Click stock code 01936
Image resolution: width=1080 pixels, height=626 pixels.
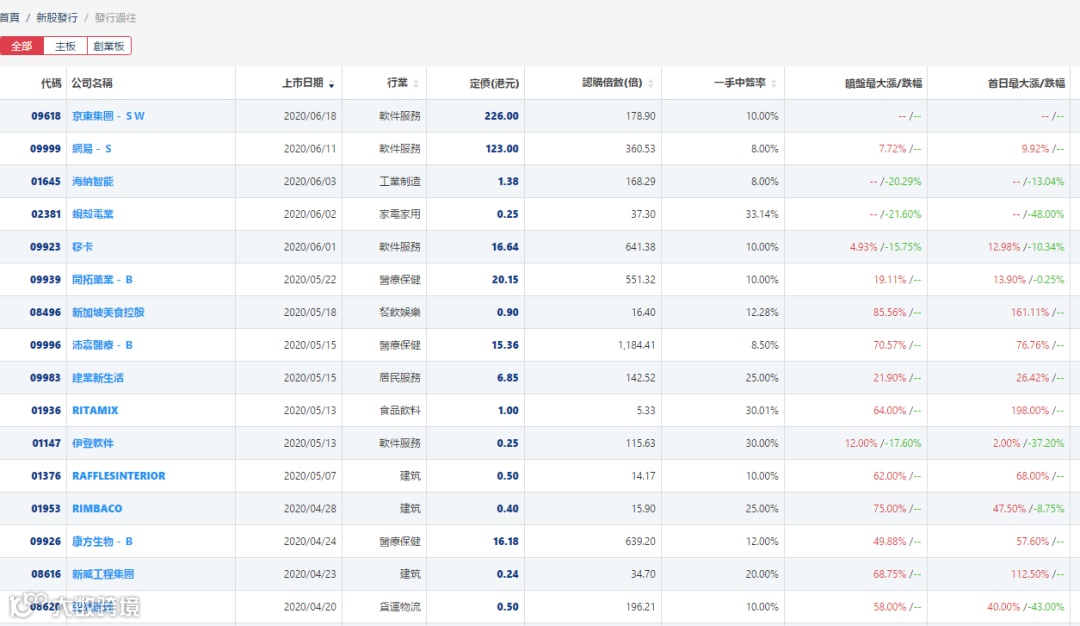[x=45, y=410]
